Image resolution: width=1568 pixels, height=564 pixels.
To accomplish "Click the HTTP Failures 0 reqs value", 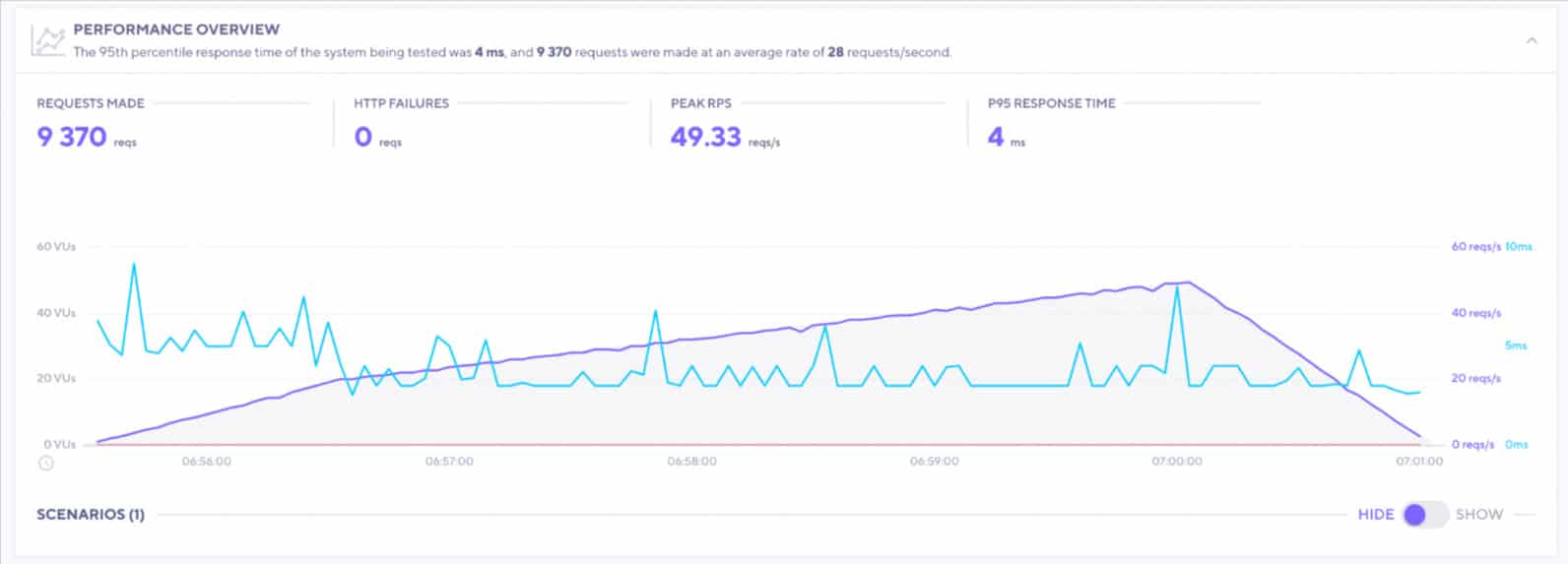I will click(x=363, y=137).
